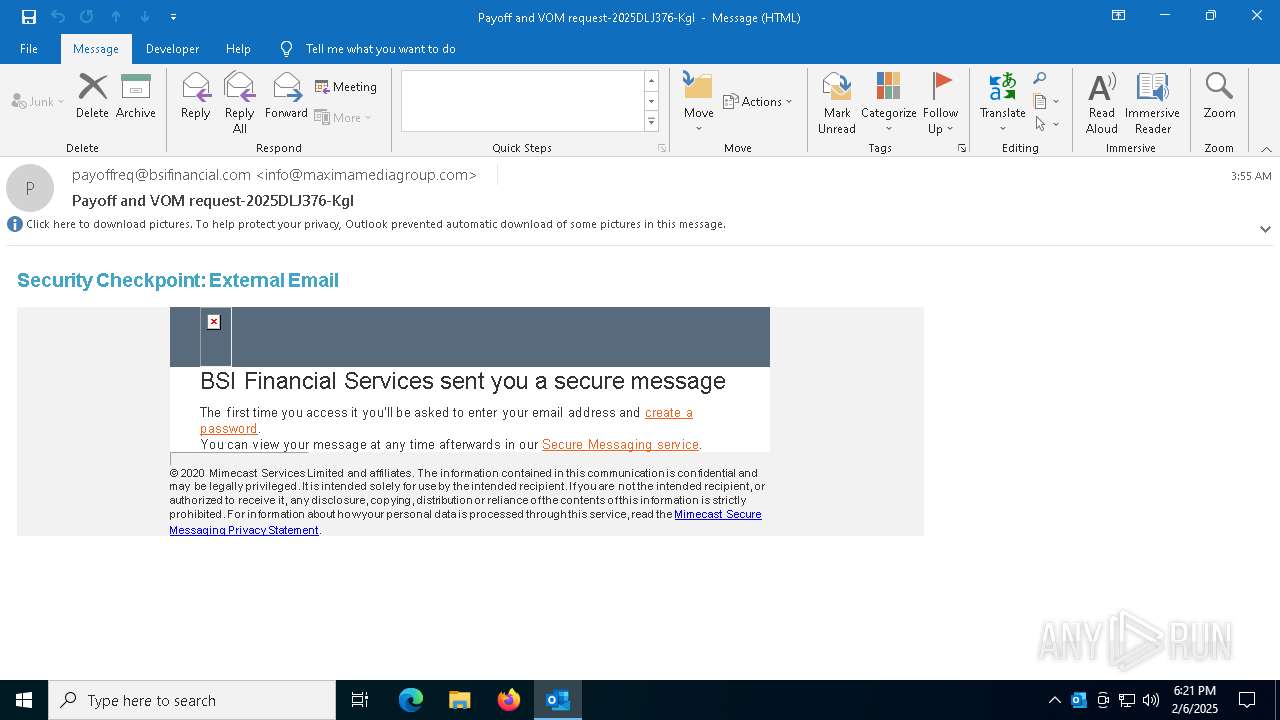The height and width of the screenshot is (720, 1280).
Task: Start Read Aloud
Action: coord(1102,103)
